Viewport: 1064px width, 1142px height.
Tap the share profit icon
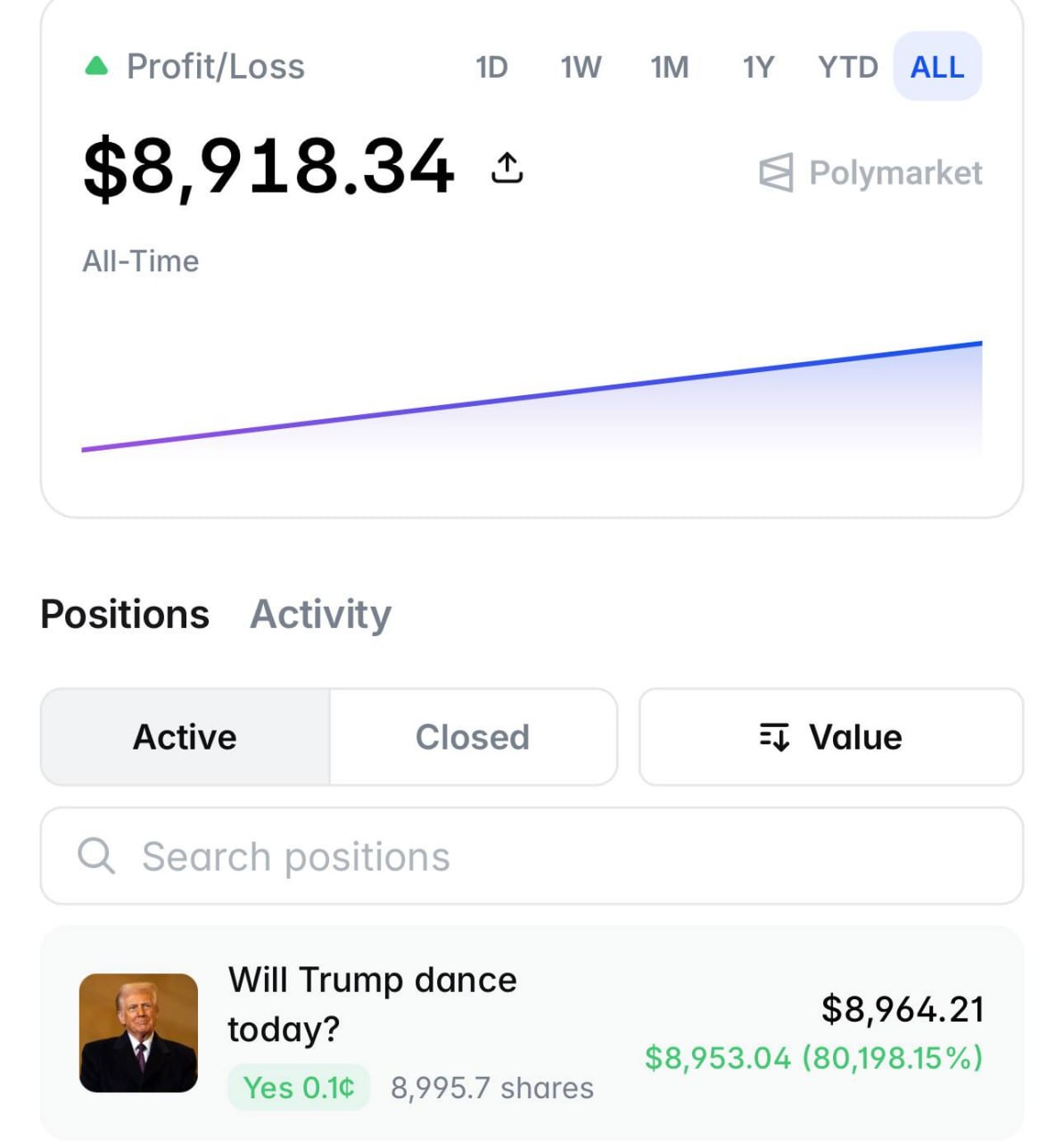coord(507,167)
